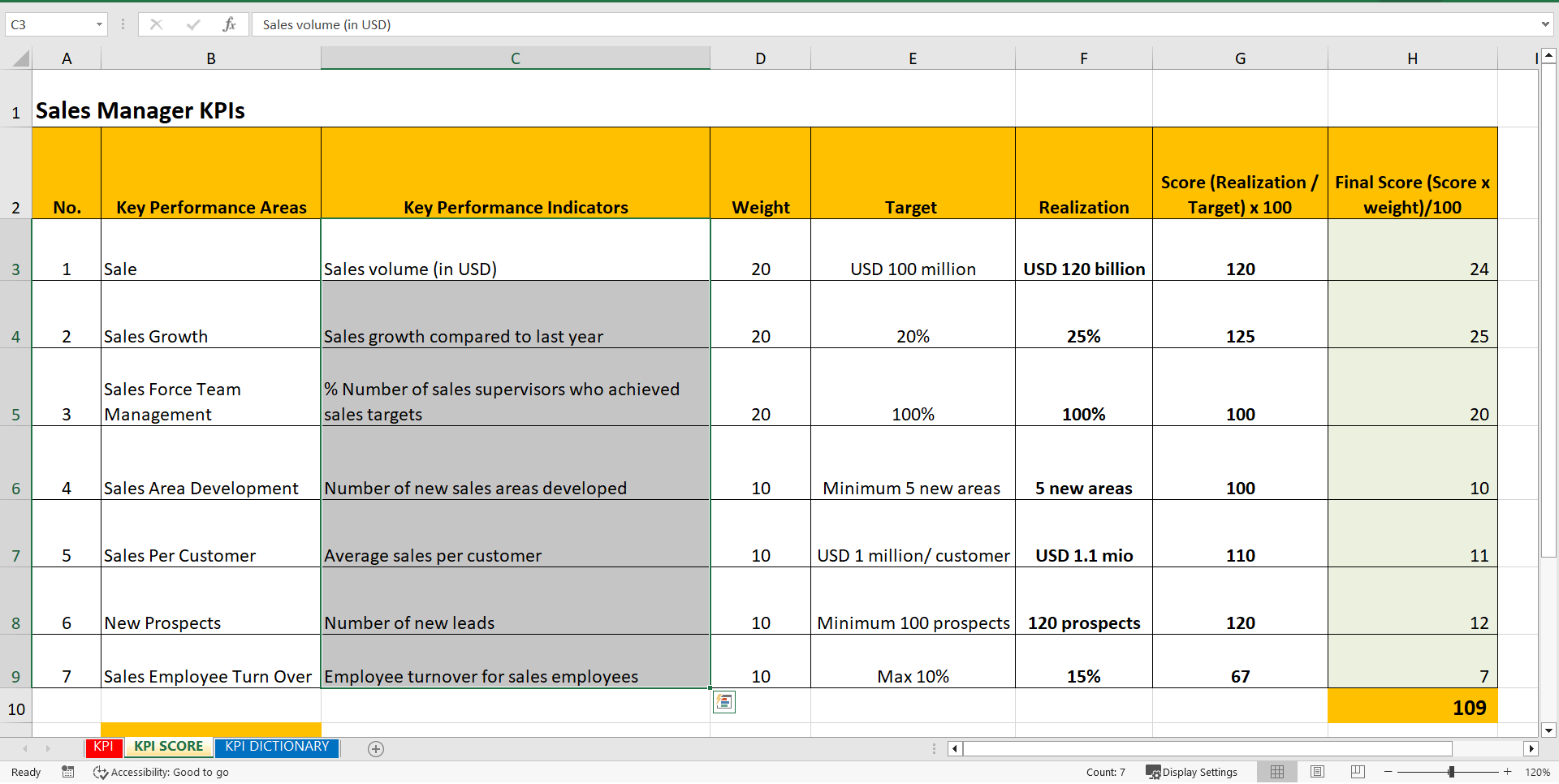This screenshot has height=784, width=1559.
Task: Select row 1 header
Action: click(15, 98)
